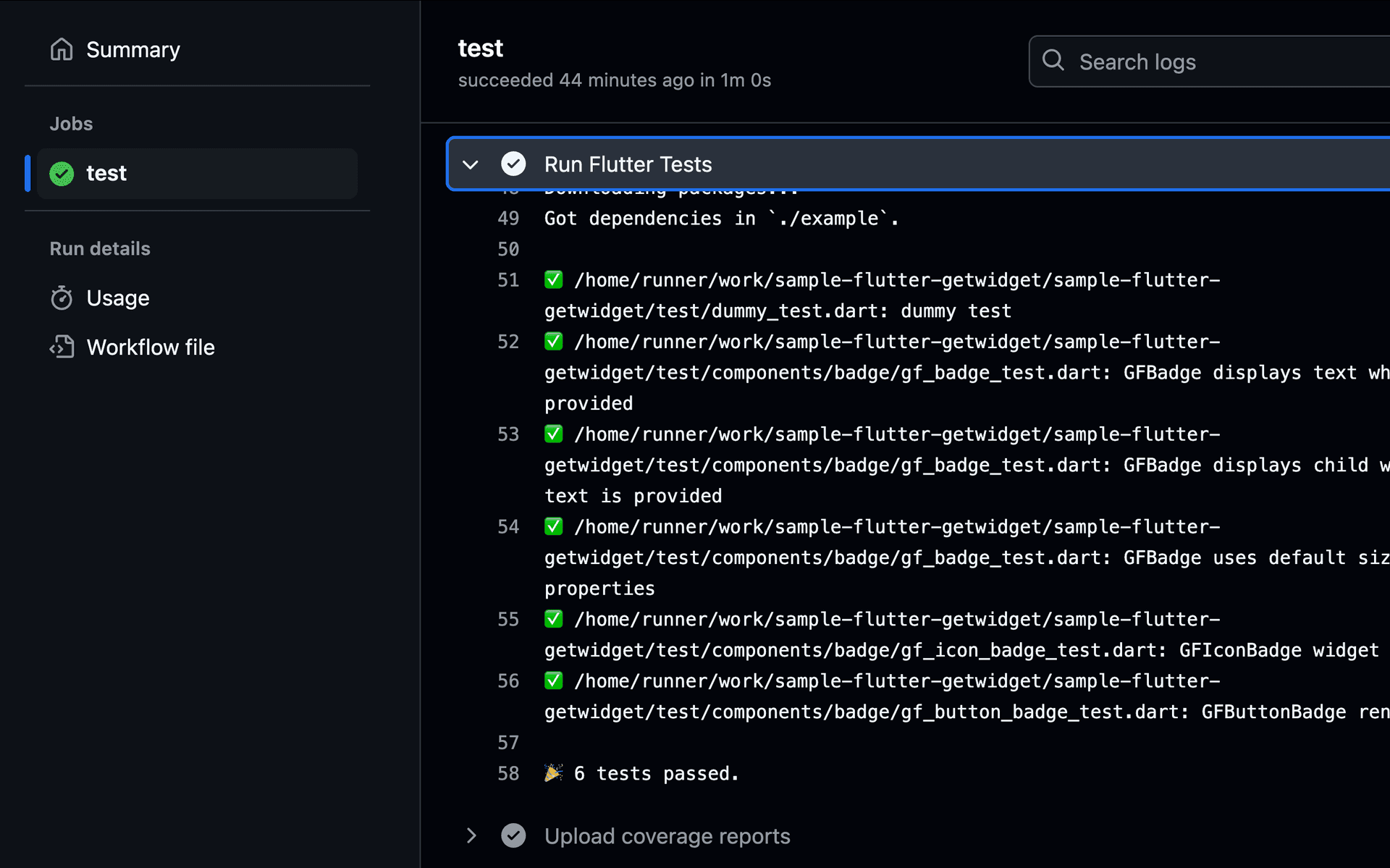
Task: Click the Summary home icon
Action: (62, 49)
